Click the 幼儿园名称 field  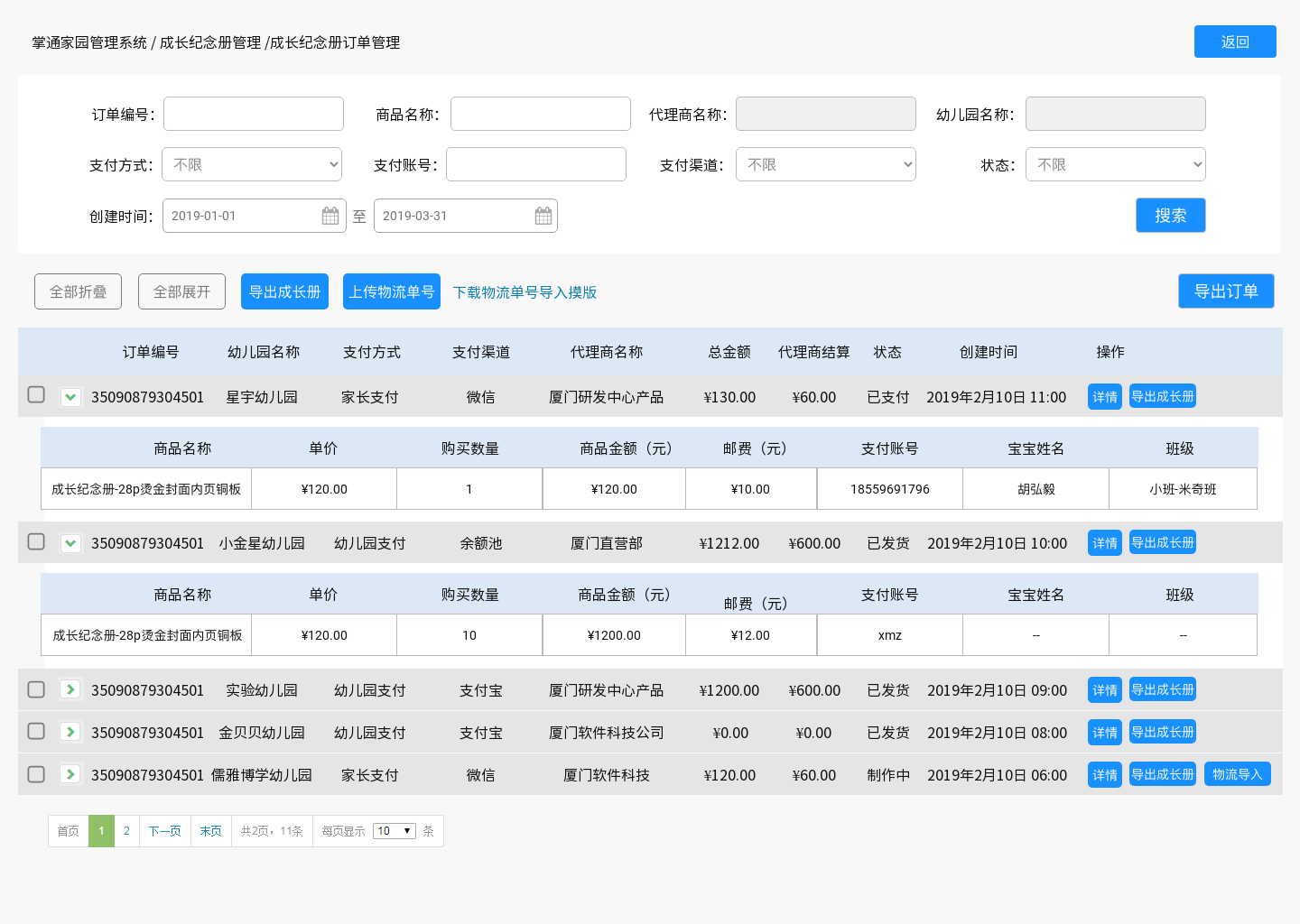[1116, 114]
